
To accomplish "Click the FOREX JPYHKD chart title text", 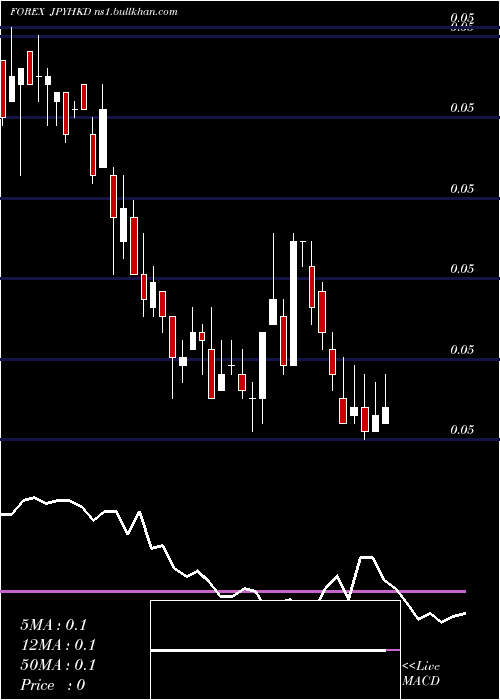I will point(50,12).
